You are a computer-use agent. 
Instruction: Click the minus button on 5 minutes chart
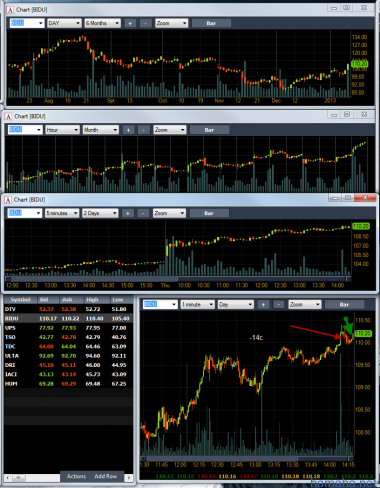click(x=143, y=213)
